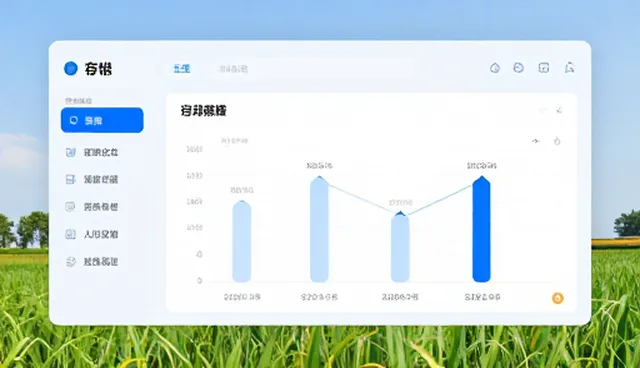
Task: Open notifications with the bell icon
Action: [x=569, y=68]
